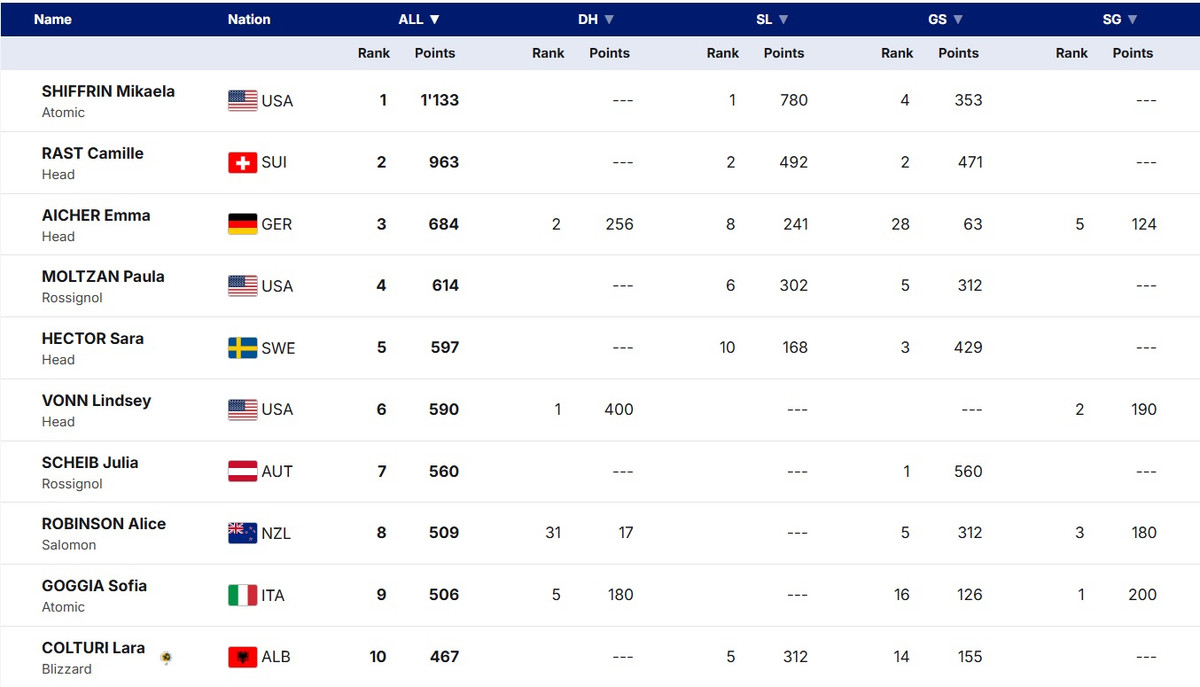Click the Albanian flag for Colturi
Viewport: 1200px width, 687px height.
pos(243,657)
